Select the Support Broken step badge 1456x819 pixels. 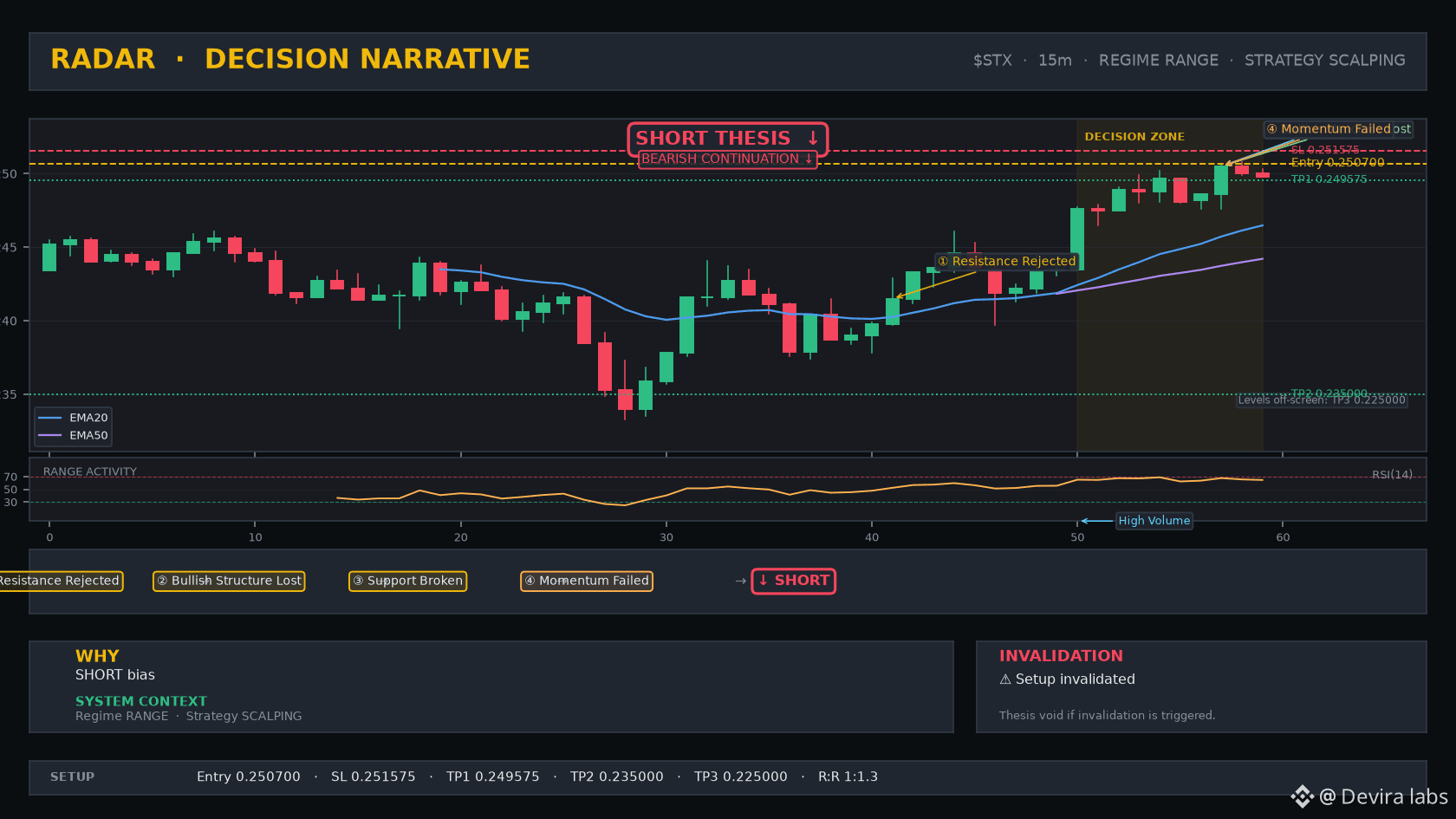pos(407,581)
